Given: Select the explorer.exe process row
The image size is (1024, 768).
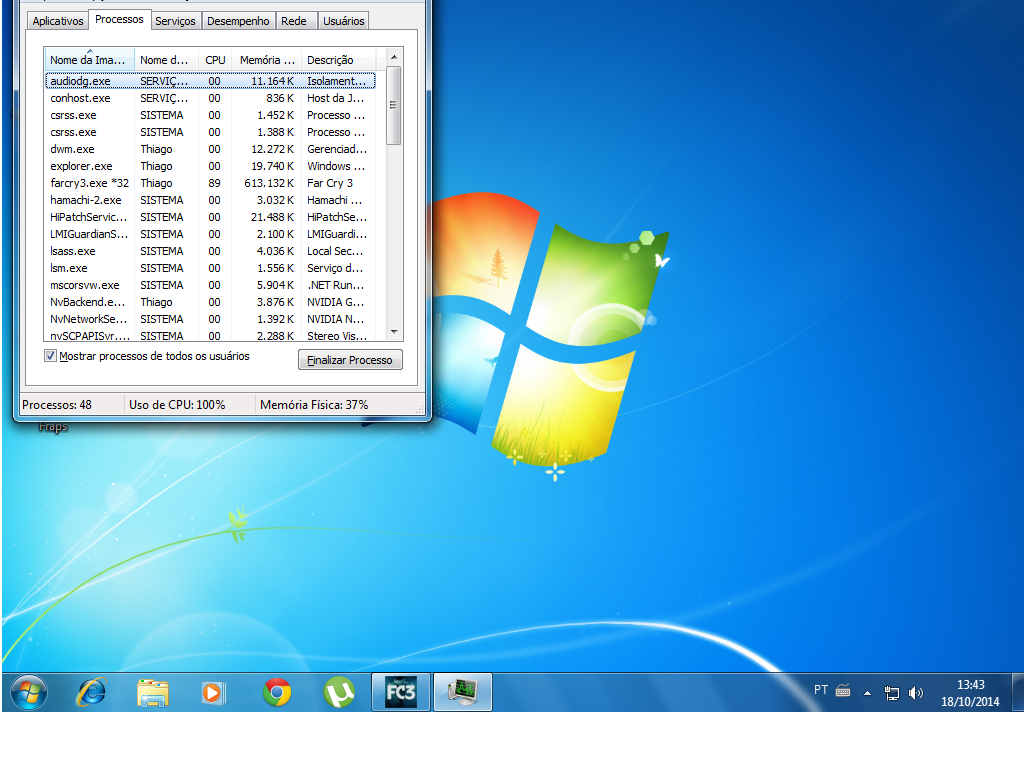Looking at the screenshot, I should coord(210,166).
